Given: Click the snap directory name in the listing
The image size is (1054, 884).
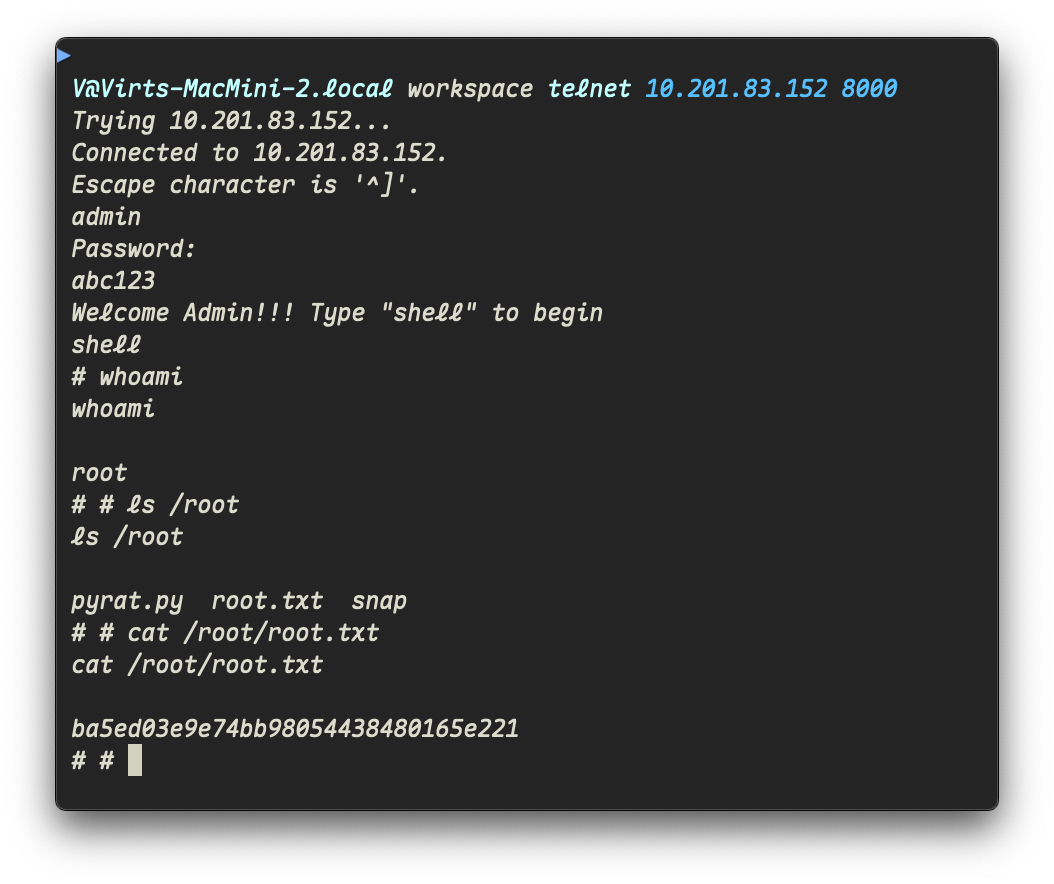Looking at the screenshot, I should click(x=379, y=601).
